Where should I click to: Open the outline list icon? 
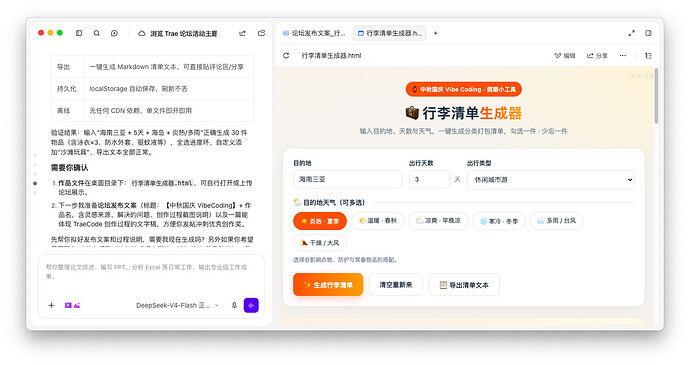click(x=648, y=55)
